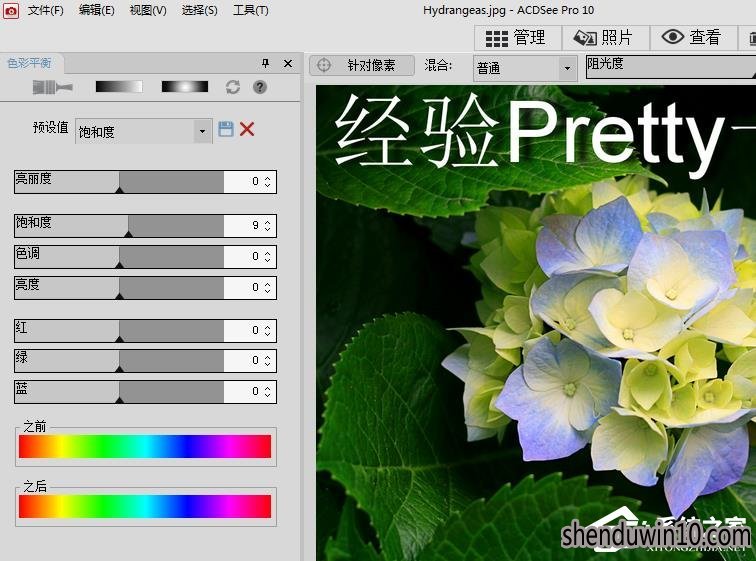Open the 选择(S) menu

pyautogui.click(x=199, y=10)
